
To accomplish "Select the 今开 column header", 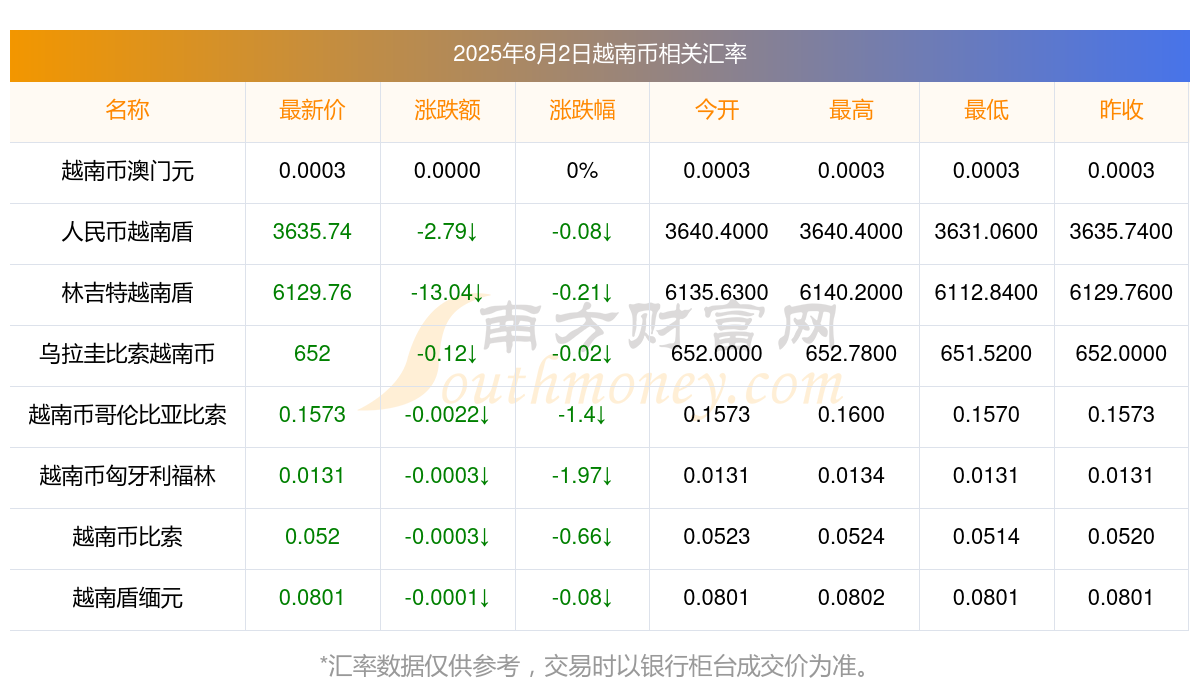I will (x=717, y=110).
